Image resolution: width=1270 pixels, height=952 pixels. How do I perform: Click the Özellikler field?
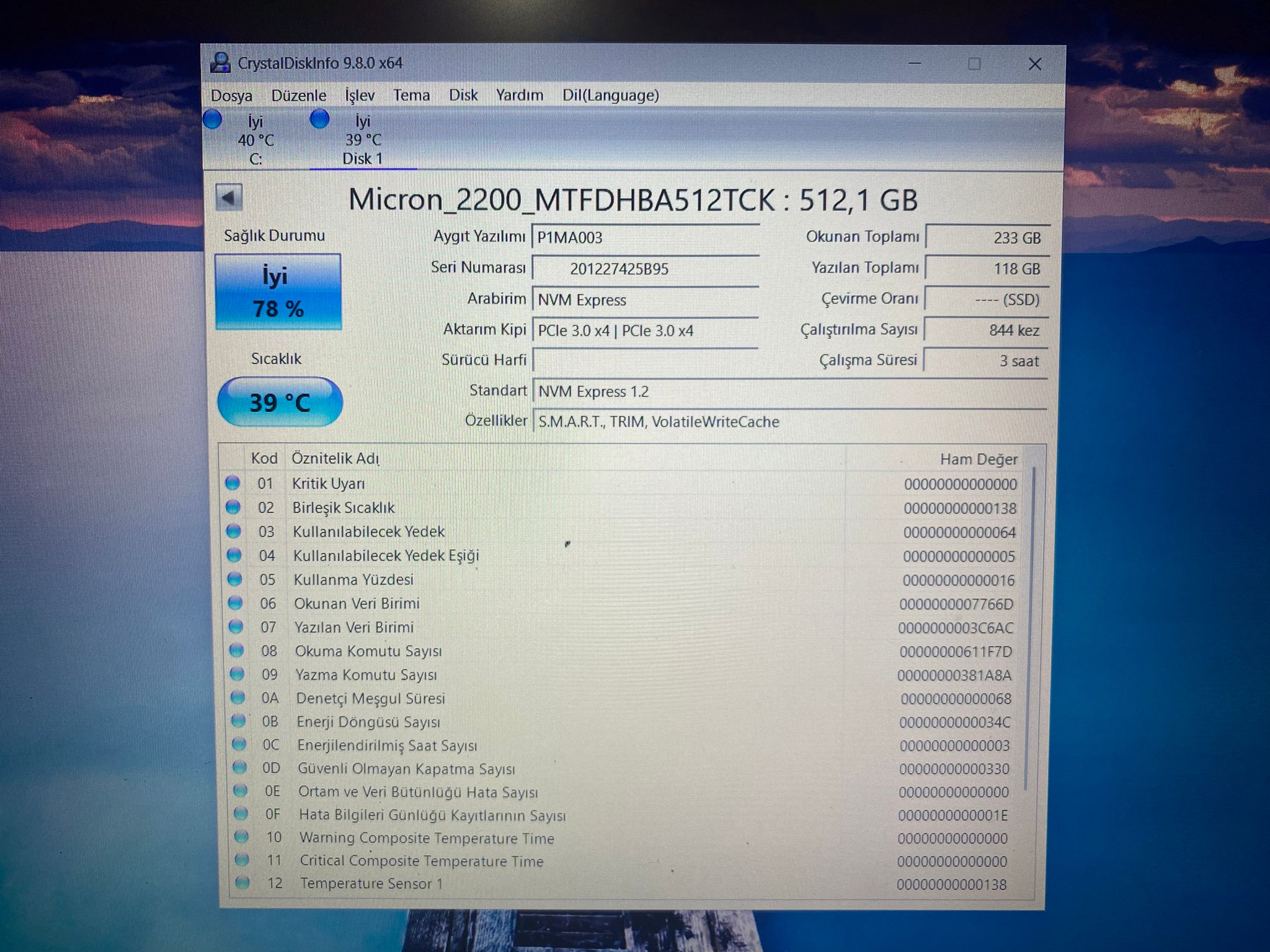point(789,421)
